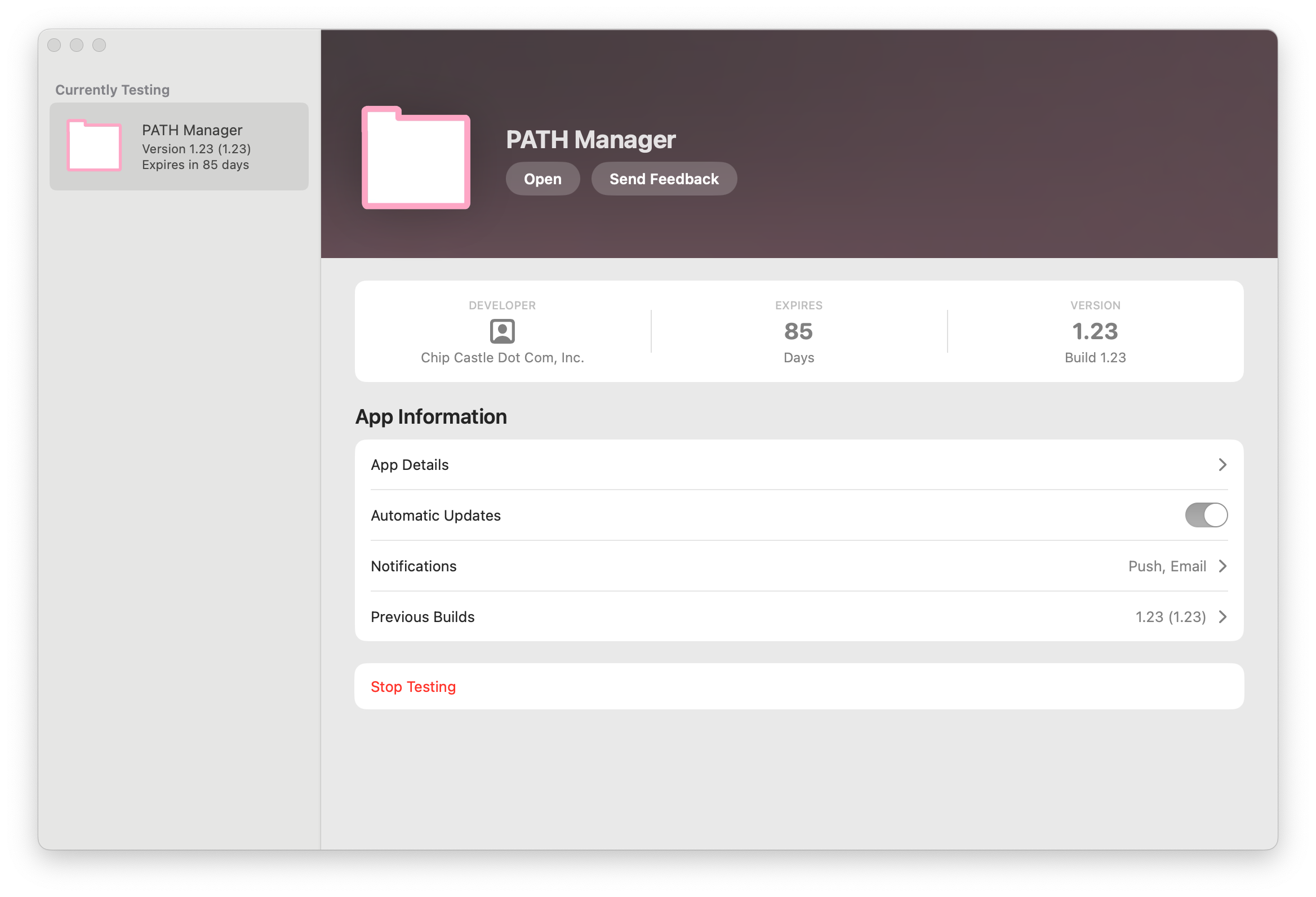Click the sidebar PATH Manager folder icon
This screenshot has height=897, width=1316.
click(x=94, y=145)
